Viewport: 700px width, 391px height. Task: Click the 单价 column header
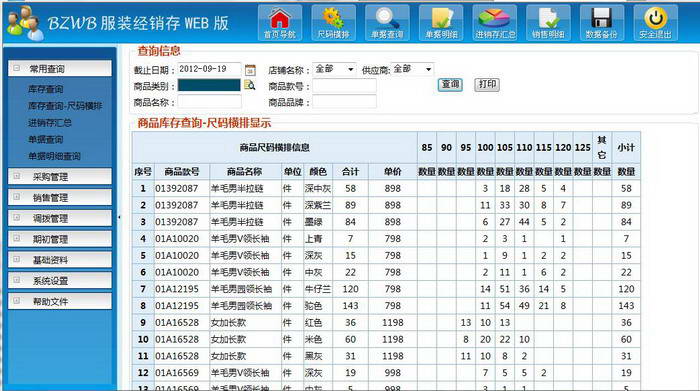(393, 171)
